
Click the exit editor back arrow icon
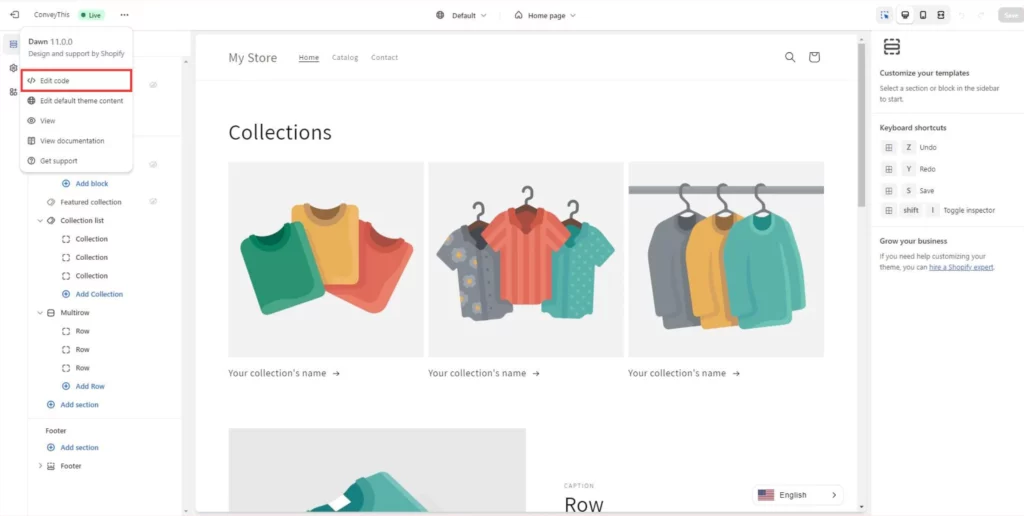click(14, 15)
